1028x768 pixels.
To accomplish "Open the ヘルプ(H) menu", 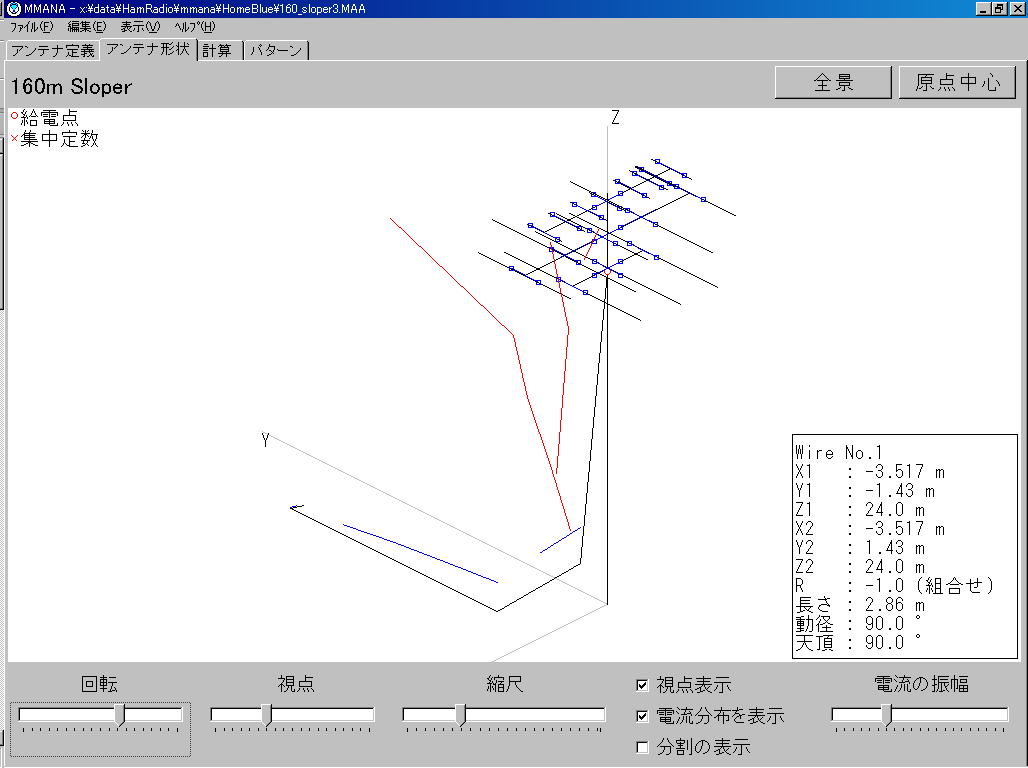I will [x=194, y=27].
